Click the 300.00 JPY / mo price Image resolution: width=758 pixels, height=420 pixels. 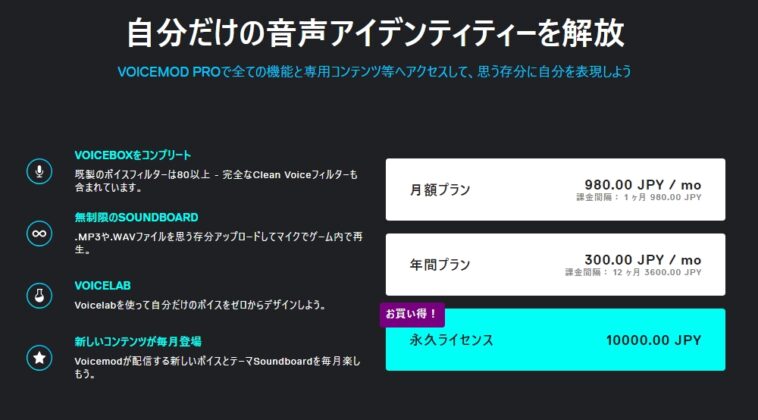click(x=642, y=260)
